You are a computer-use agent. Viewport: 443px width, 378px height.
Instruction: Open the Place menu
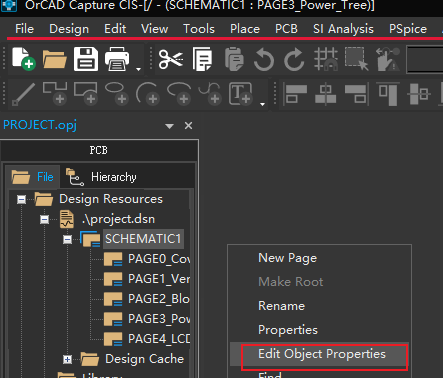pyautogui.click(x=245, y=29)
